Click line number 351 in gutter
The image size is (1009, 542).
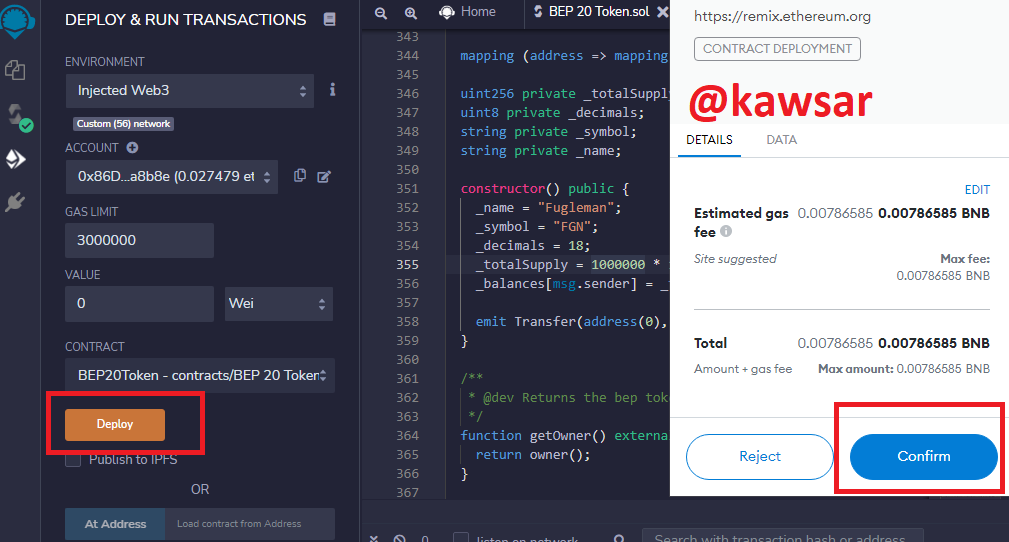coord(407,189)
